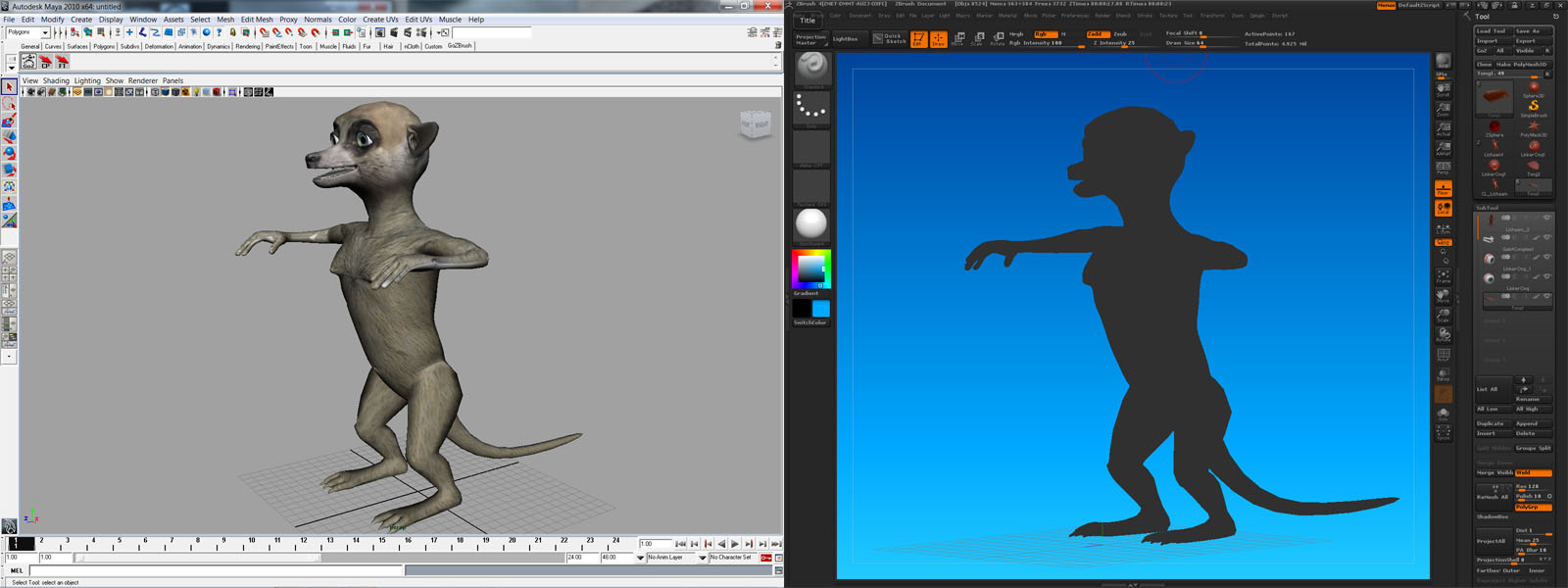Open the ZBrush Standard brush thumbnail
Screen dimensions: 1568x588
point(811,68)
